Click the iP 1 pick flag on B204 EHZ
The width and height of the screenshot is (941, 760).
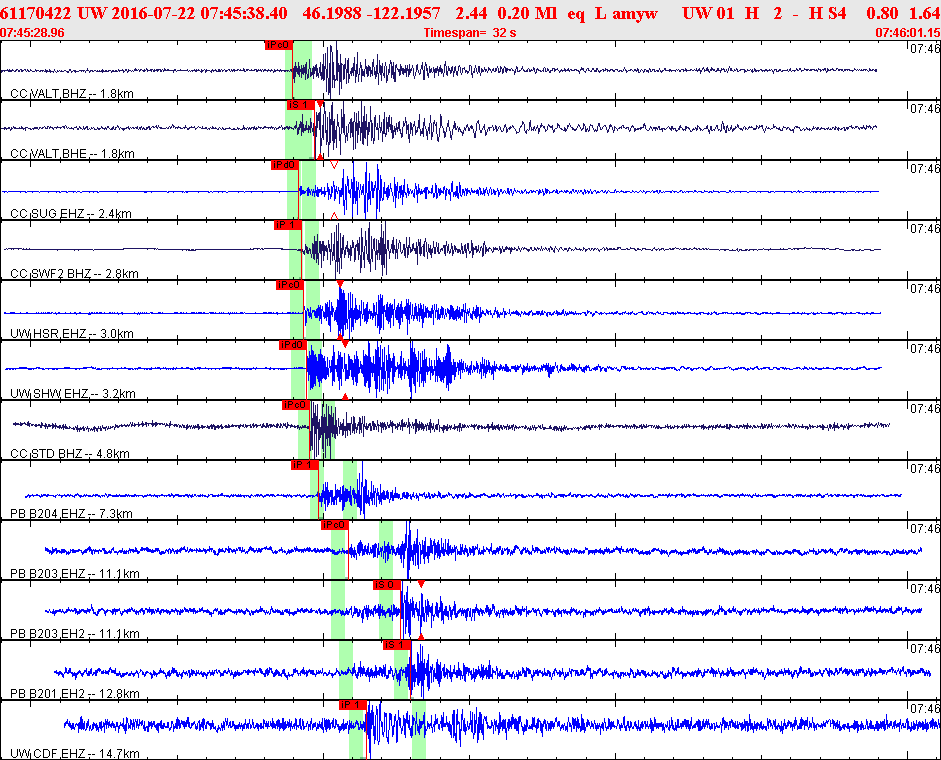point(304,465)
